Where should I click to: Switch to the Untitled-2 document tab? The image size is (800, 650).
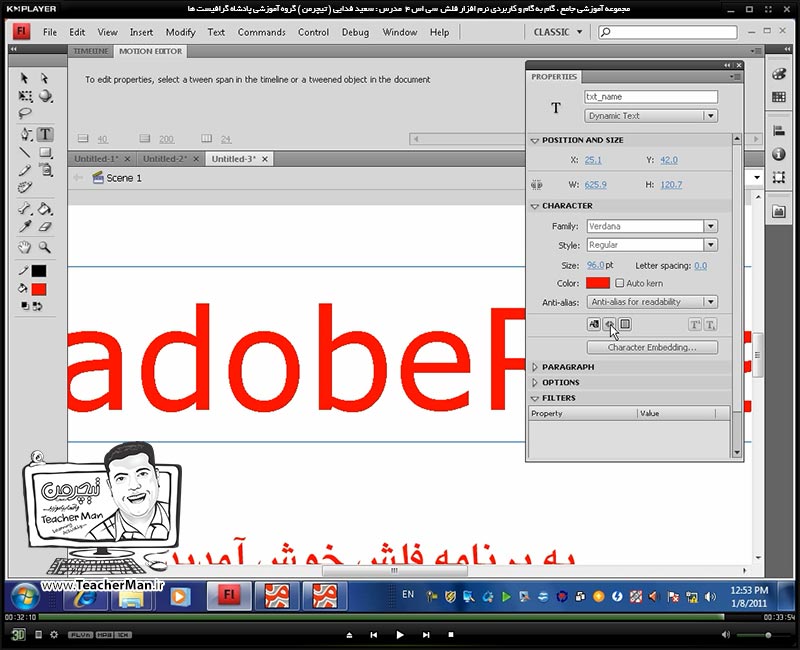click(x=165, y=159)
